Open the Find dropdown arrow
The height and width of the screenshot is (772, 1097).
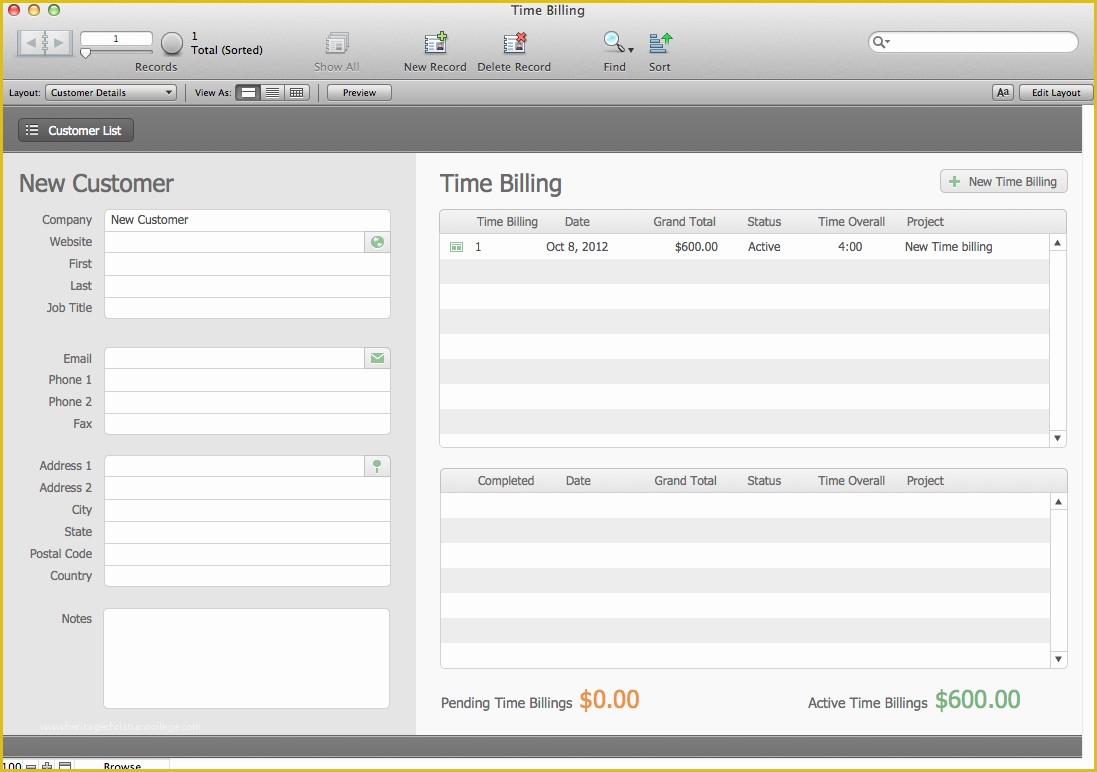[630, 50]
